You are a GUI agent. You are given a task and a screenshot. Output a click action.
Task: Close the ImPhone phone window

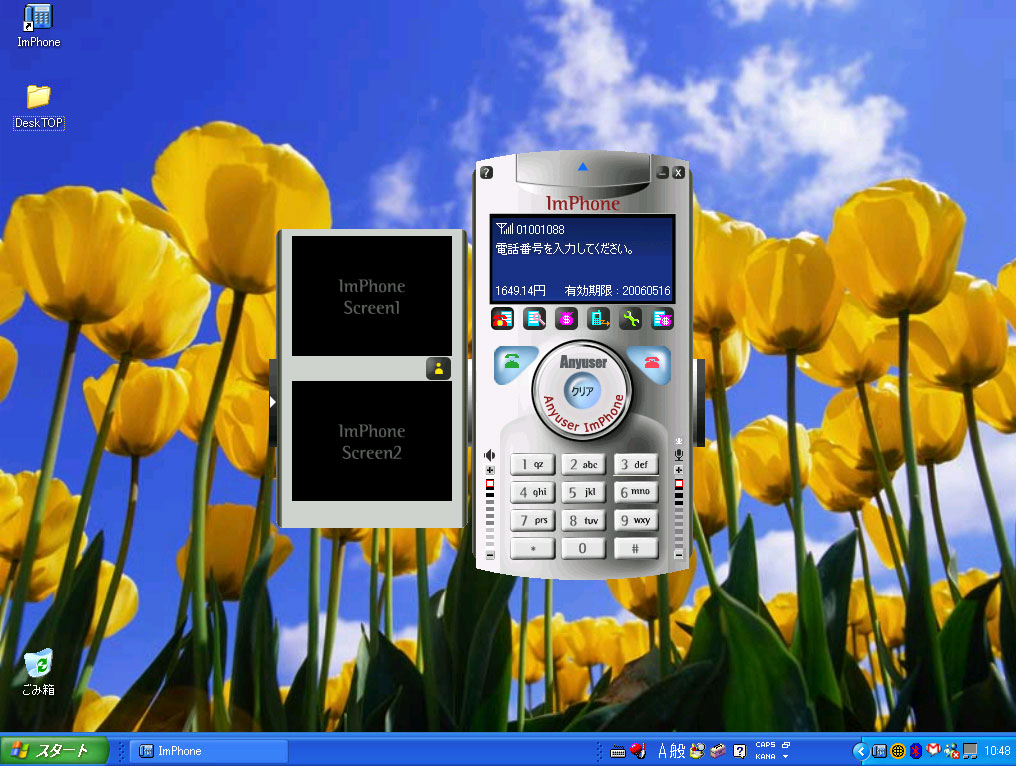(x=678, y=172)
